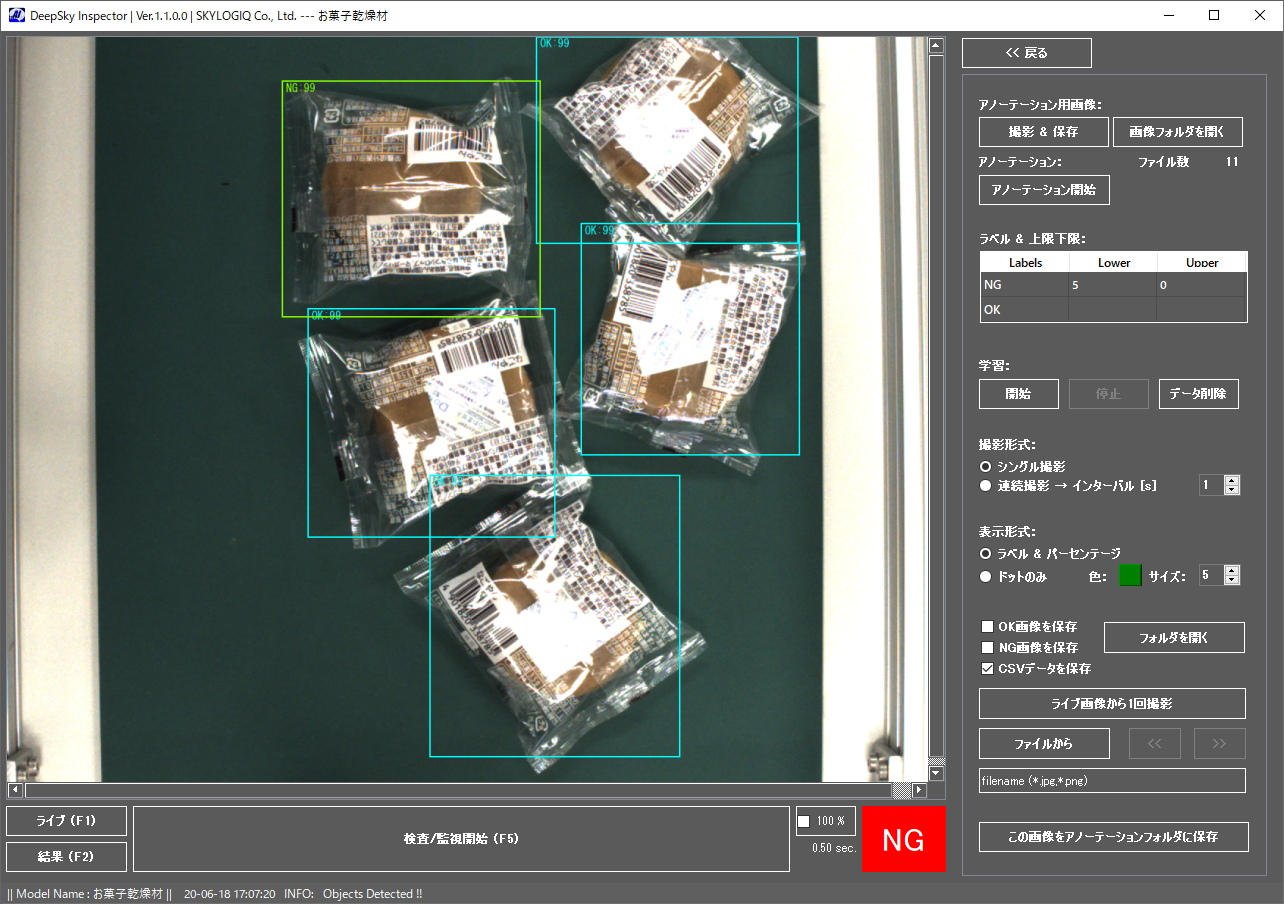Click the image horizontal scrollbar left arrow
Image resolution: width=1284 pixels, height=904 pixels.
pos(15,790)
